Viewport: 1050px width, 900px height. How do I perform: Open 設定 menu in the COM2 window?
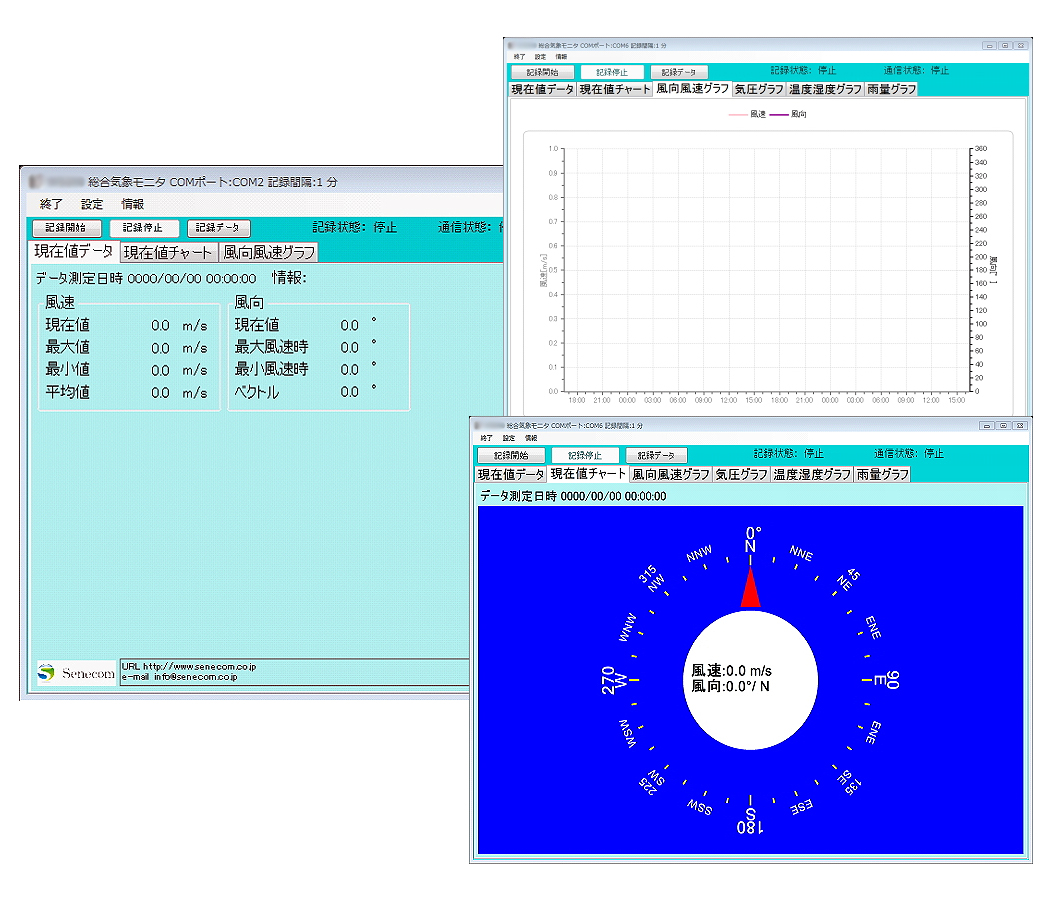(92, 204)
